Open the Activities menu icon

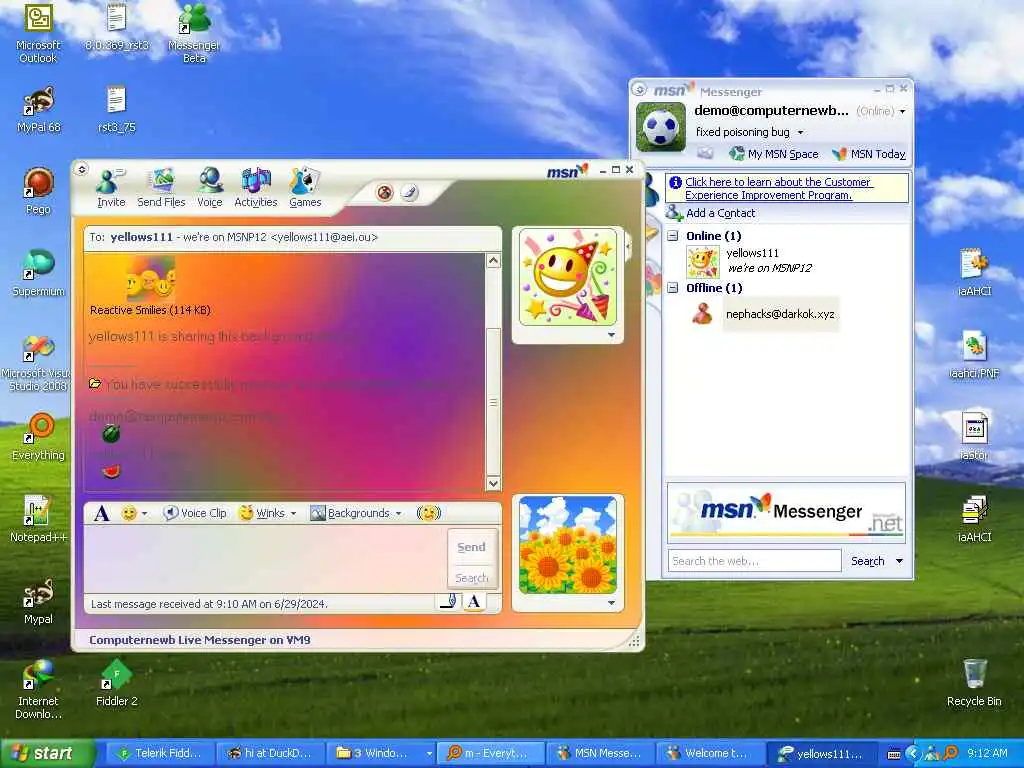(255, 188)
